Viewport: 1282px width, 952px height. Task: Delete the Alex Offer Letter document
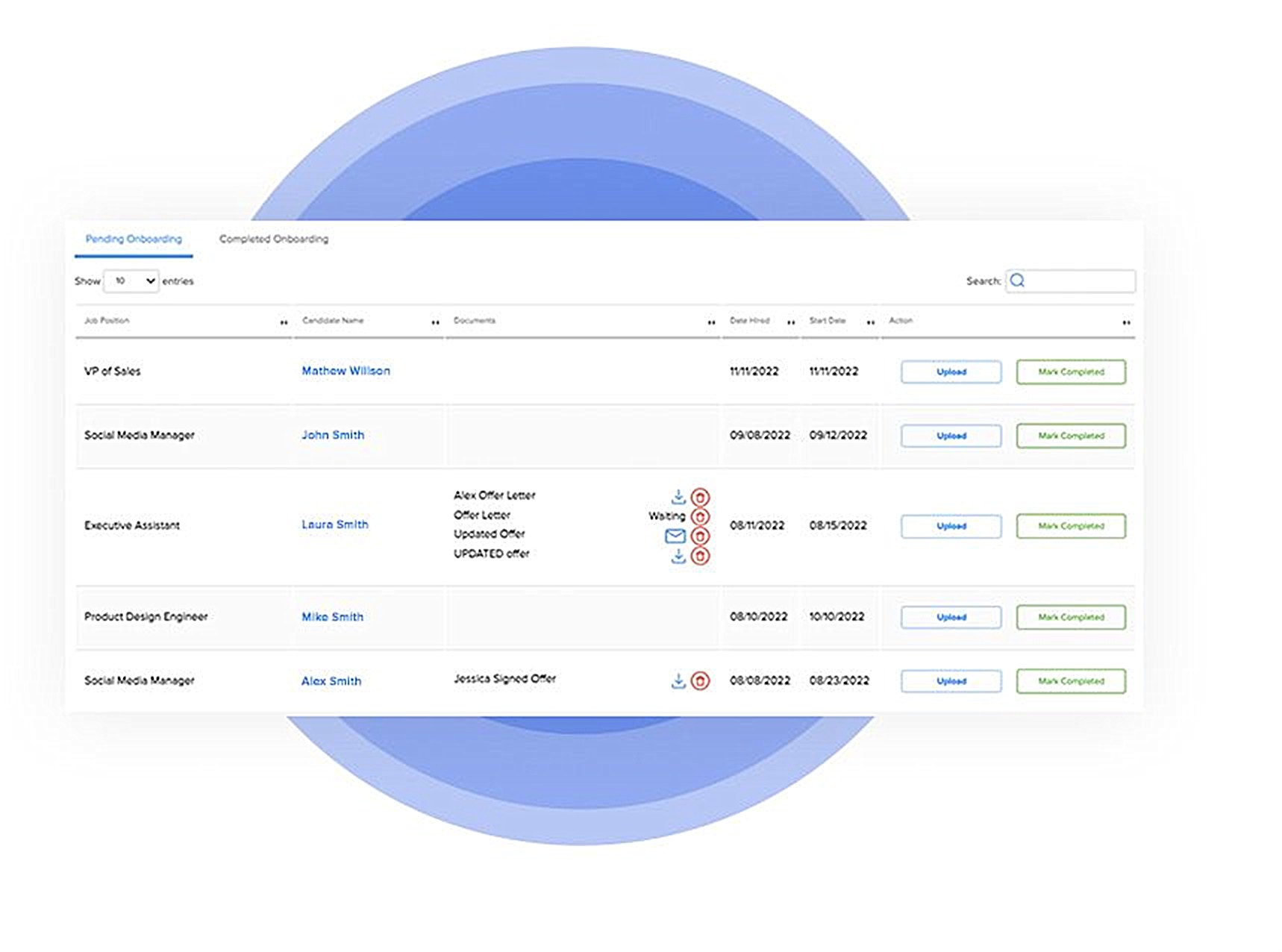point(700,497)
